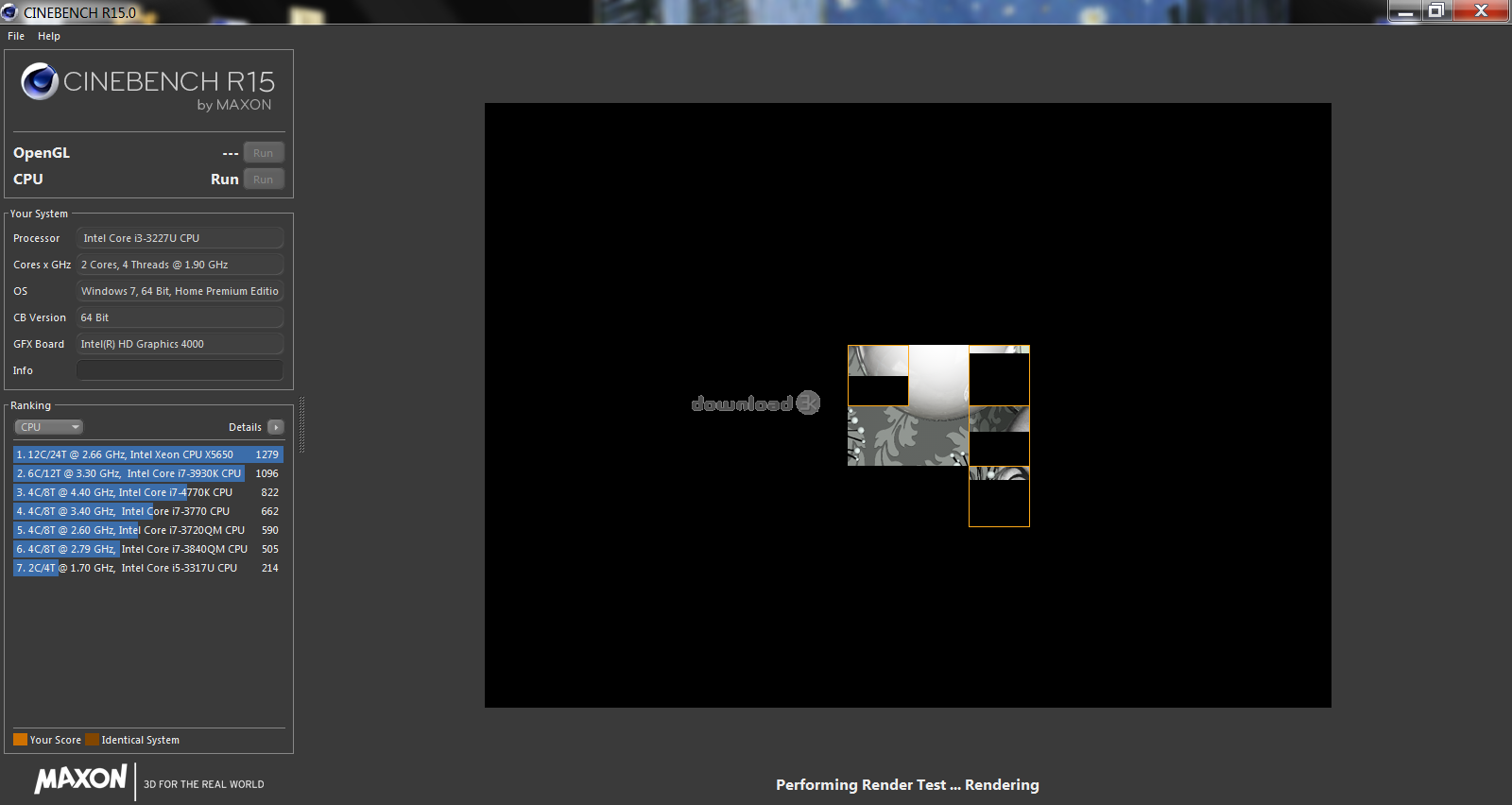Open the CPU ranking type dropdown
The image size is (1512, 805).
click(x=48, y=427)
